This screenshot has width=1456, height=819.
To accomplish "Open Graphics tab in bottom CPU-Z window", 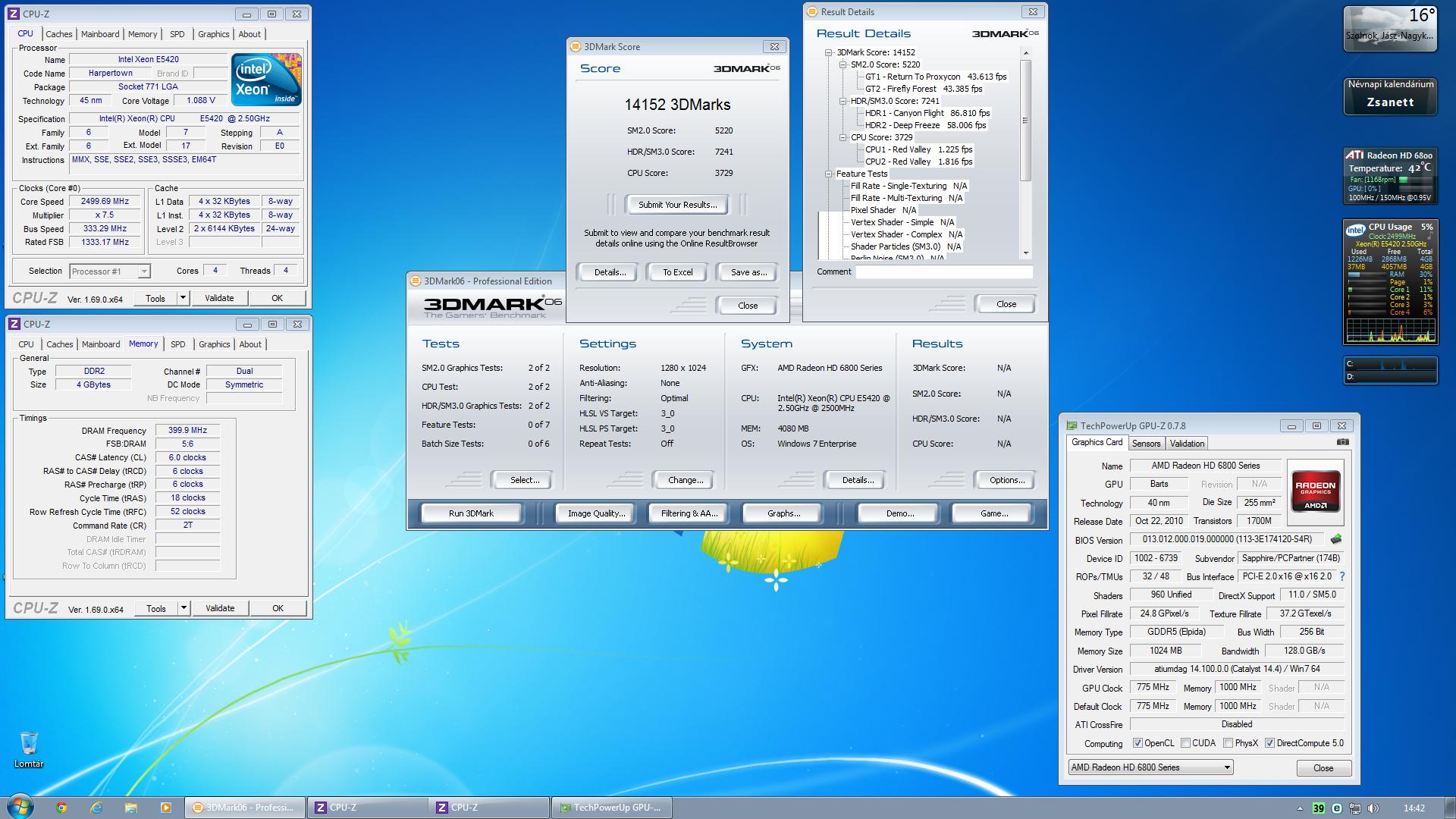I will tap(214, 344).
